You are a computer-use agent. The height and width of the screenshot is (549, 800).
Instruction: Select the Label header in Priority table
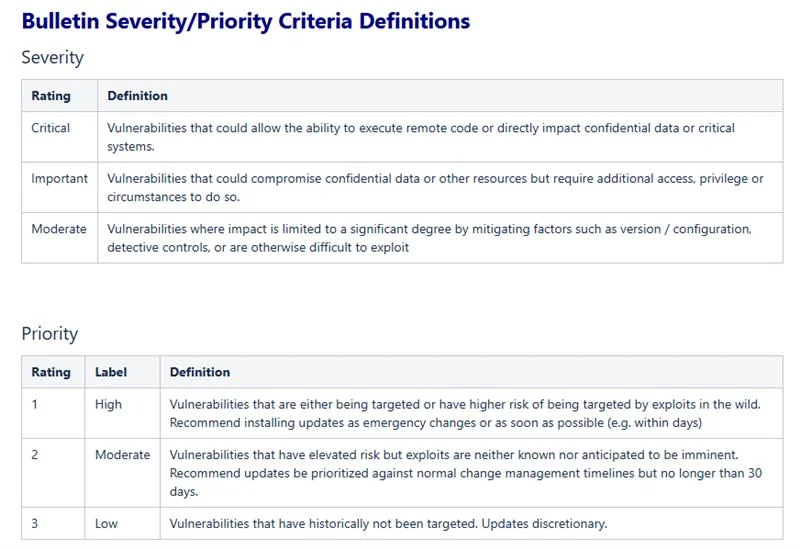click(x=111, y=372)
